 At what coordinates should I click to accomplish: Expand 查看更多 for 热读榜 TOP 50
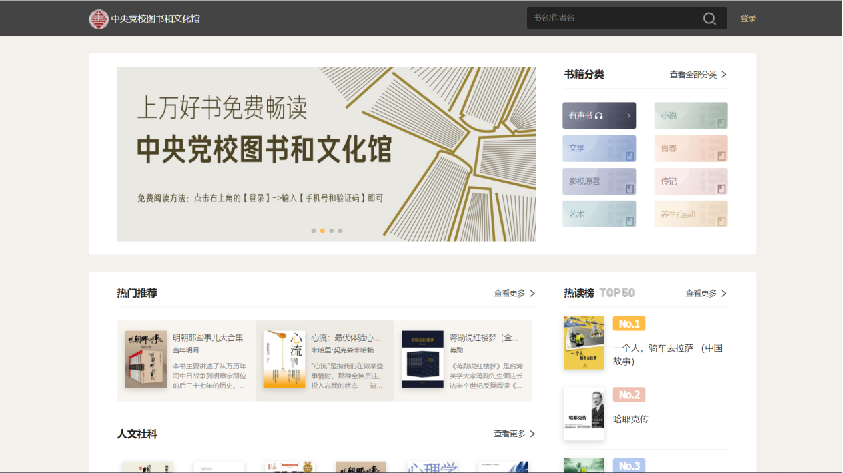[x=705, y=294]
